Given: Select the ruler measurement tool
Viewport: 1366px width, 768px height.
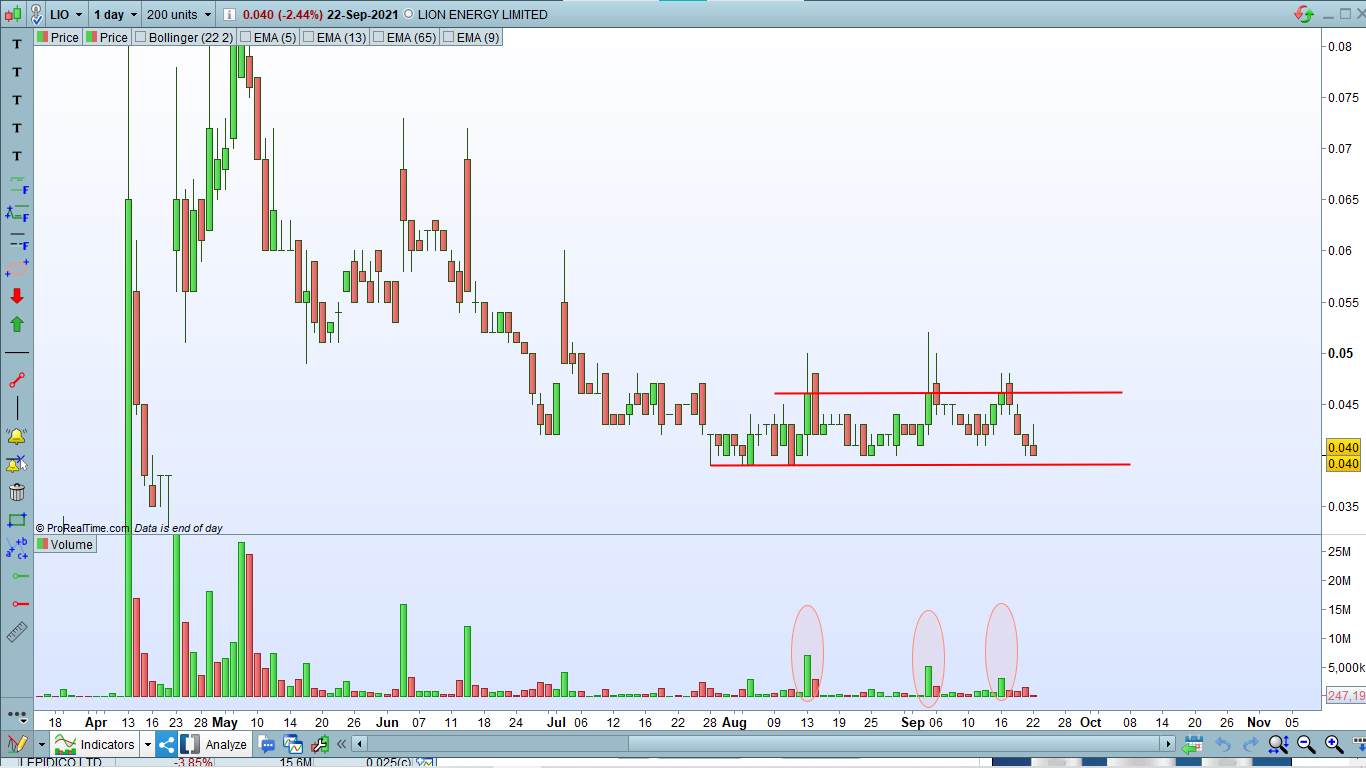Looking at the screenshot, I should [x=17, y=632].
